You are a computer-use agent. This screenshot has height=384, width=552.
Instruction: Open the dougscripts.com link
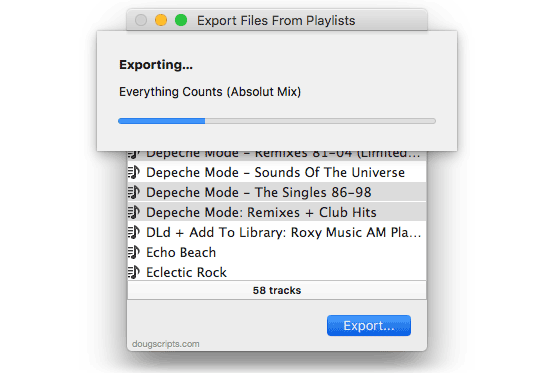(x=166, y=344)
